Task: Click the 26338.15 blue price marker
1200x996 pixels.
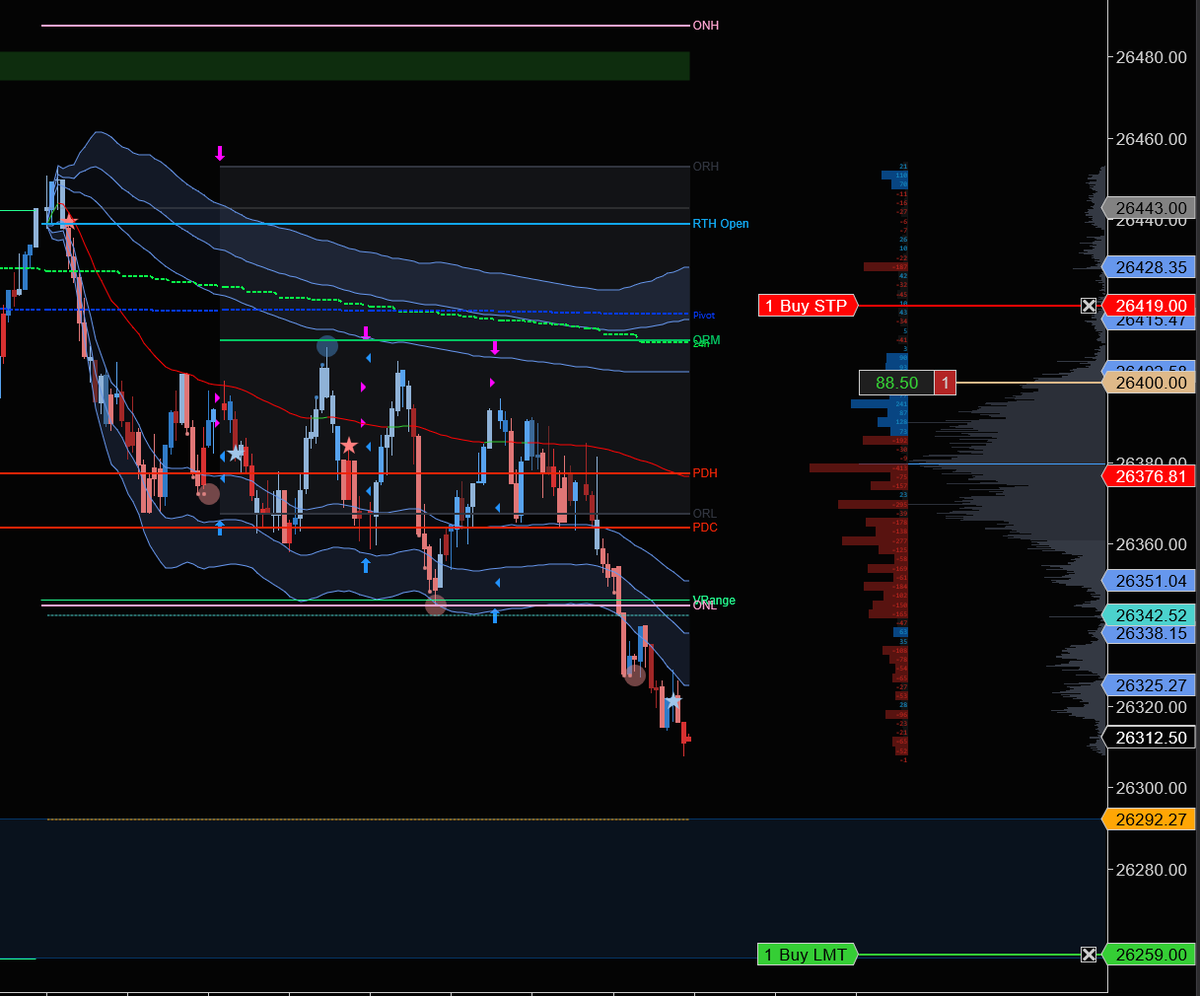Action: click(1150, 633)
